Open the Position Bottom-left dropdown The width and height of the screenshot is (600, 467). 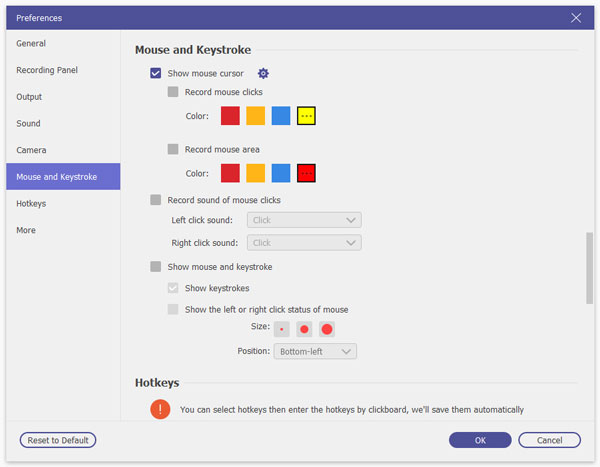314,351
